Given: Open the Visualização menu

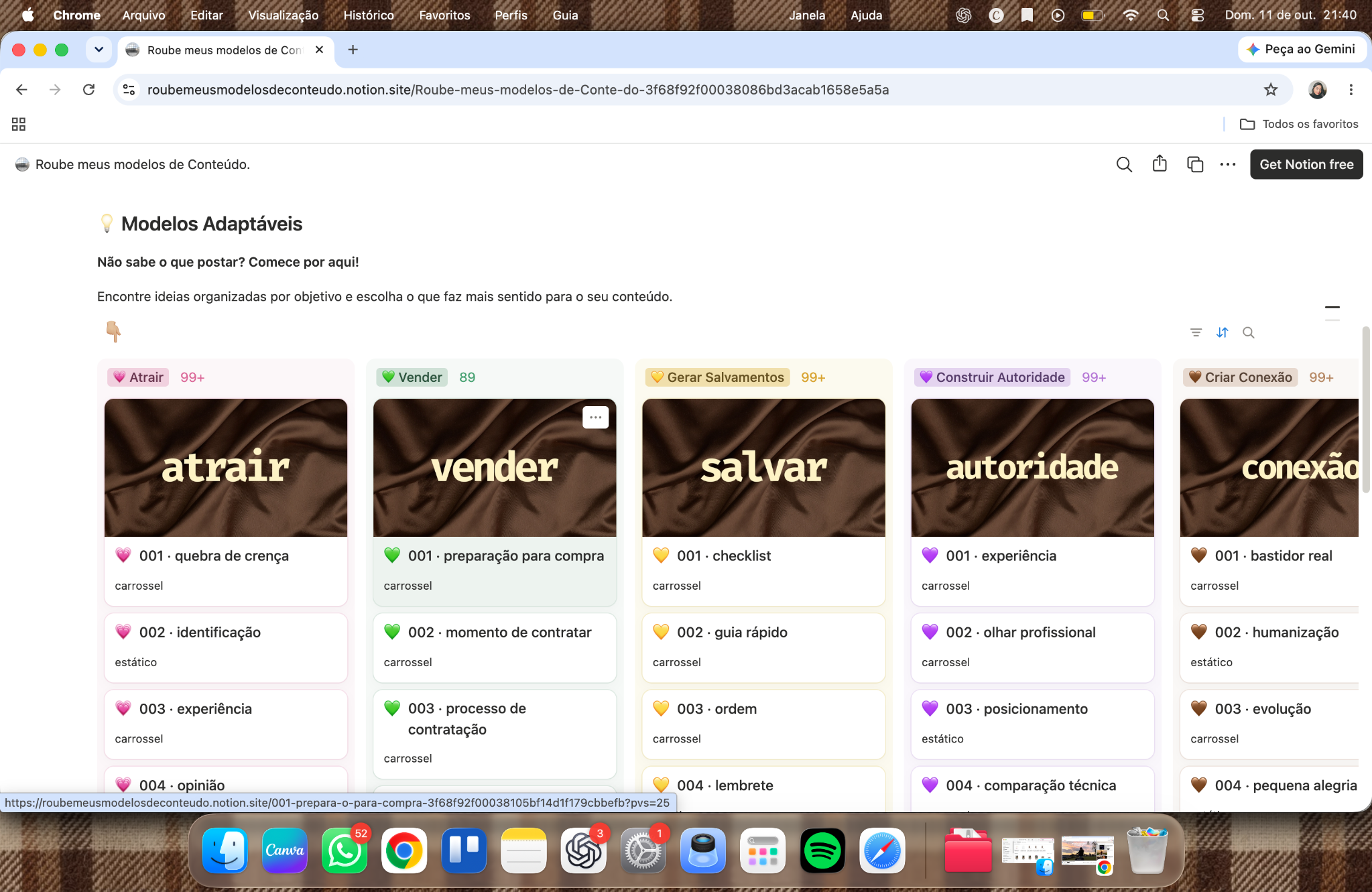Looking at the screenshot, I should pyautogui.click(x=283, y=15).
